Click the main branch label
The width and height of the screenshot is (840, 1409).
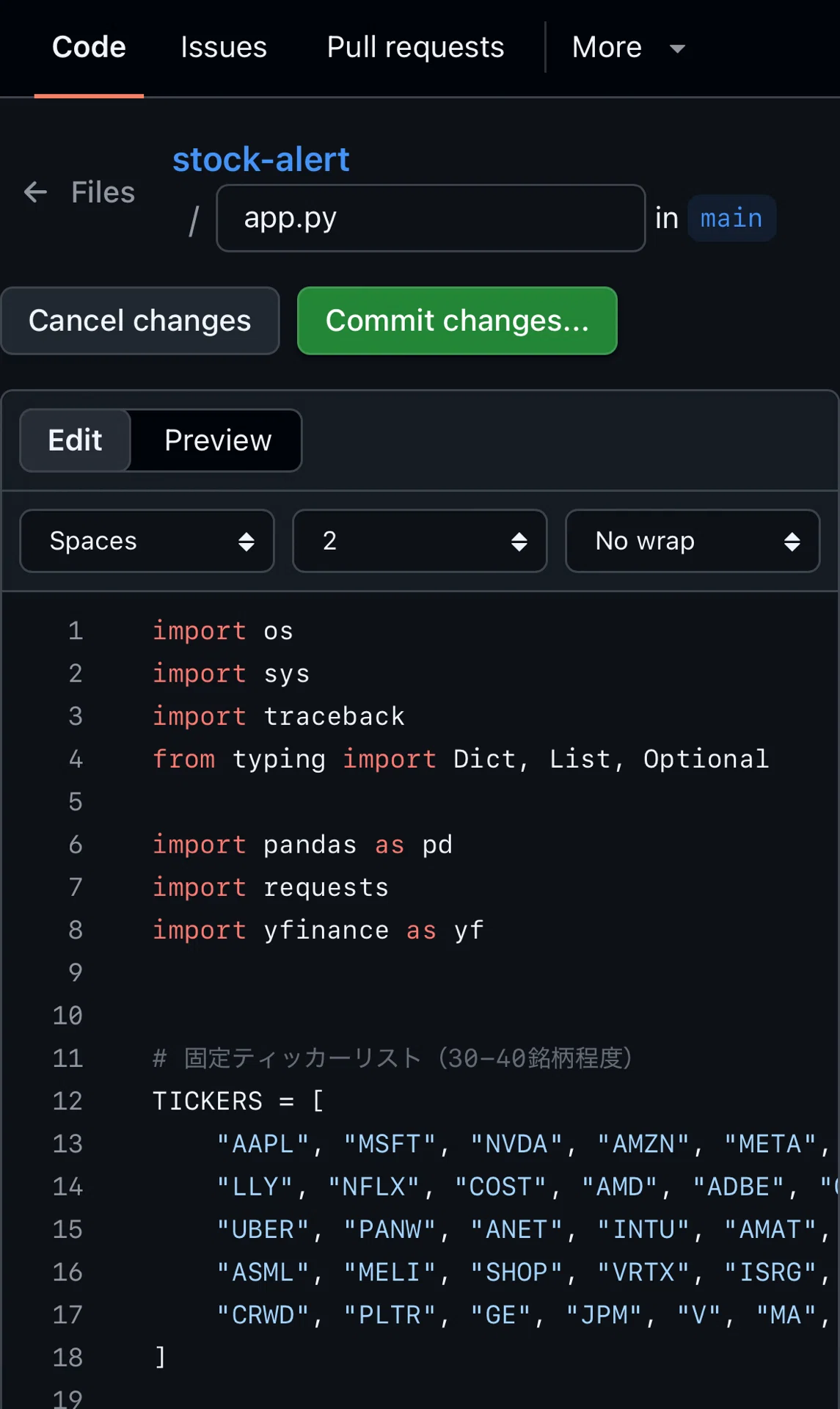pos(731,218)
